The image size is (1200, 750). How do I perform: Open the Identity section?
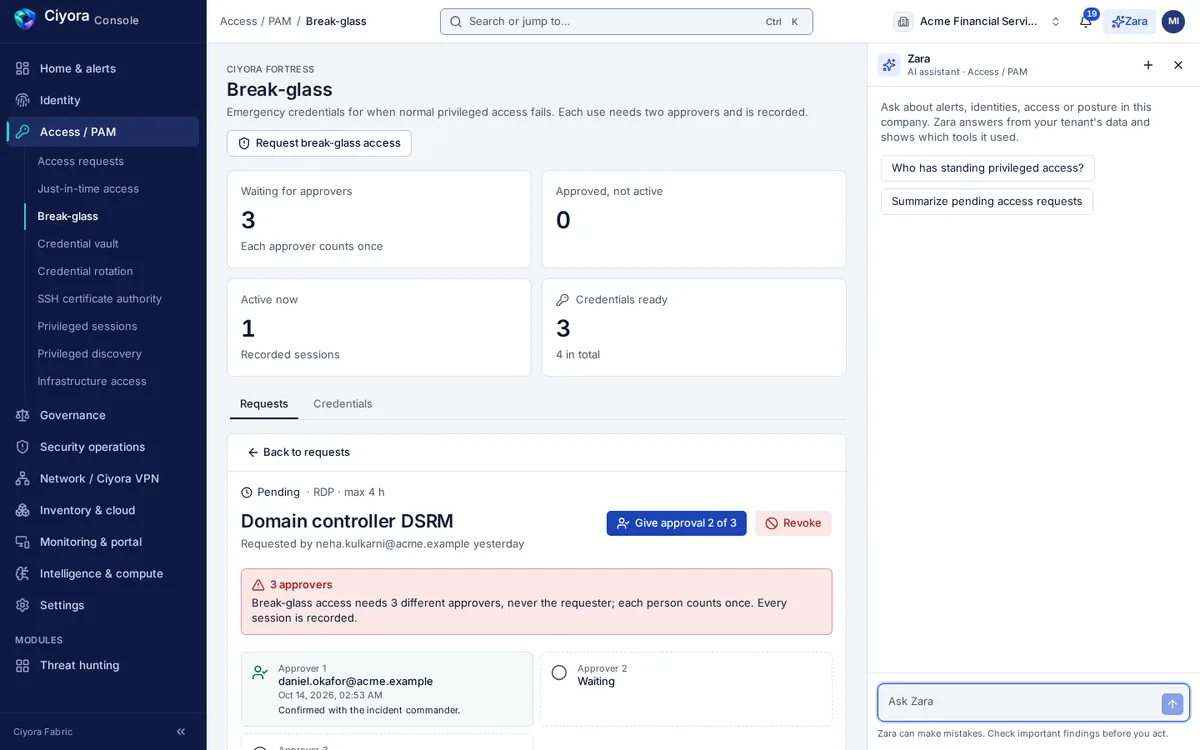tap(103, 100)
